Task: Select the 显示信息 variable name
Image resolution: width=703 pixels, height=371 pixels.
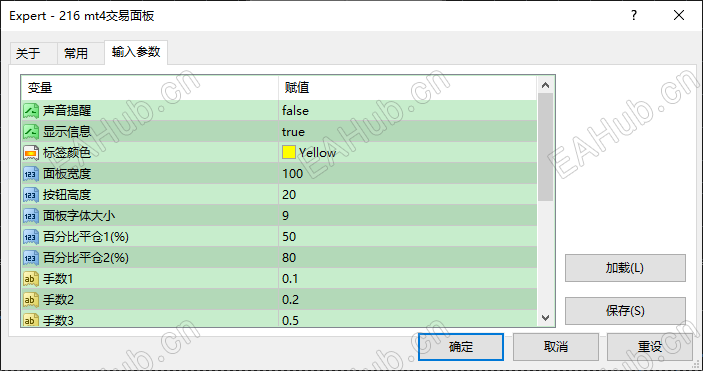Action: pyautogui.click(x=67, y=131)
